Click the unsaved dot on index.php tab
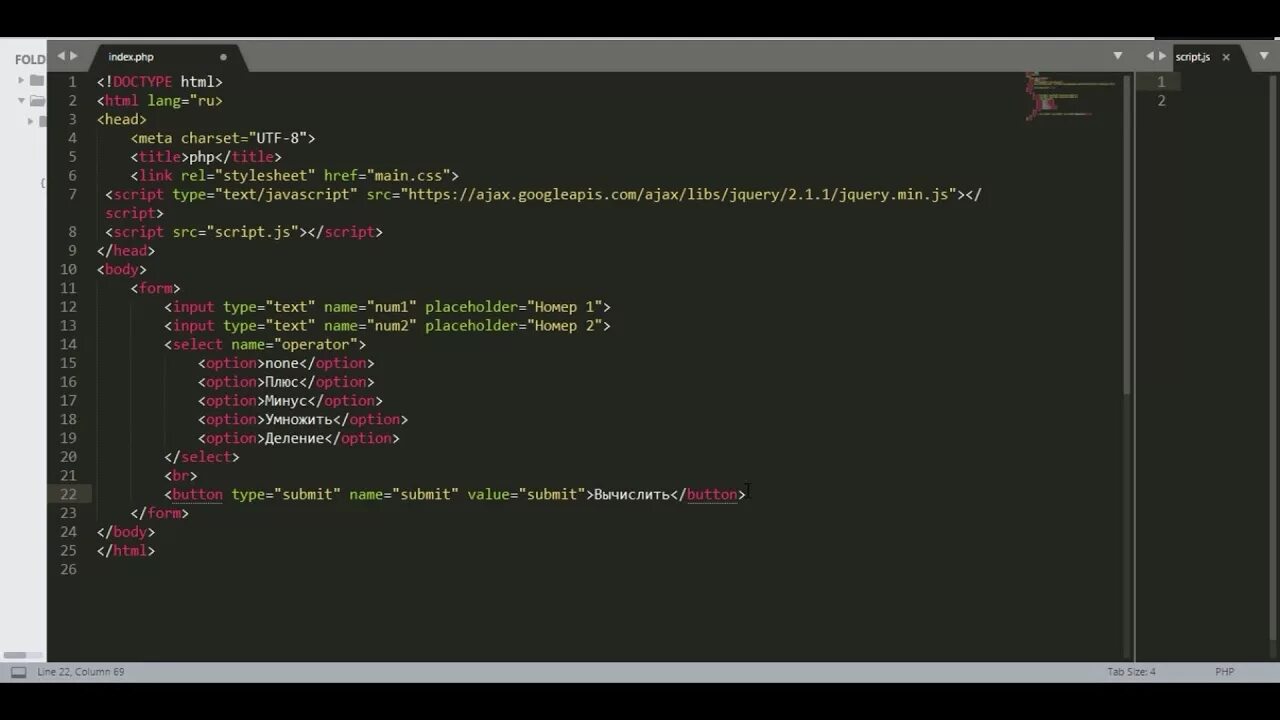 223,57
